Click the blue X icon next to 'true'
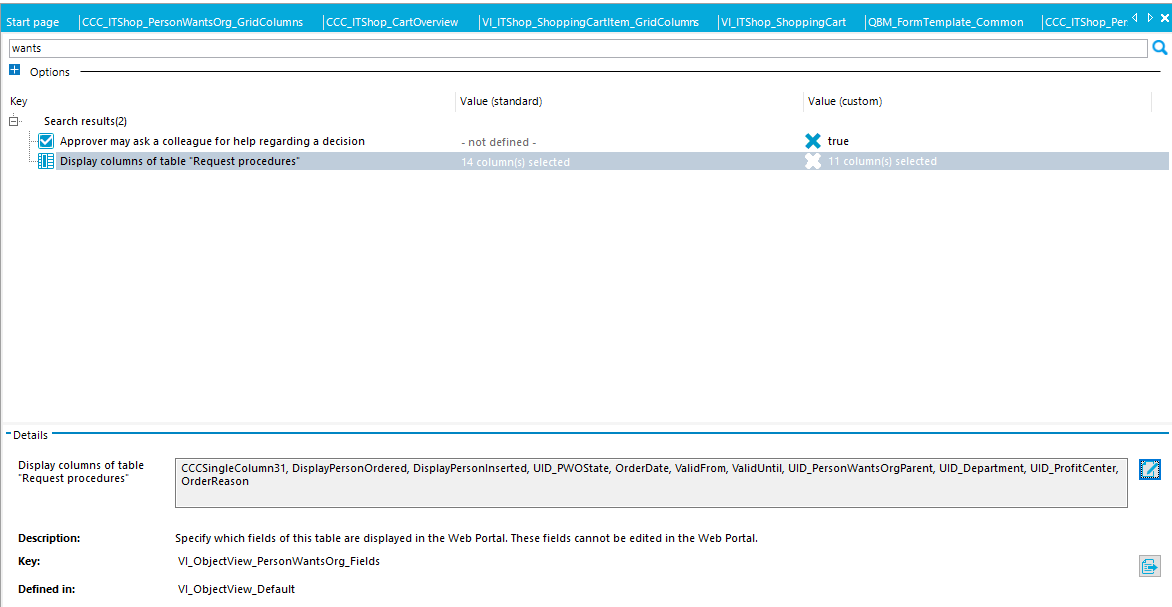This screenshot has height=607, width=1172. (814, 141)
